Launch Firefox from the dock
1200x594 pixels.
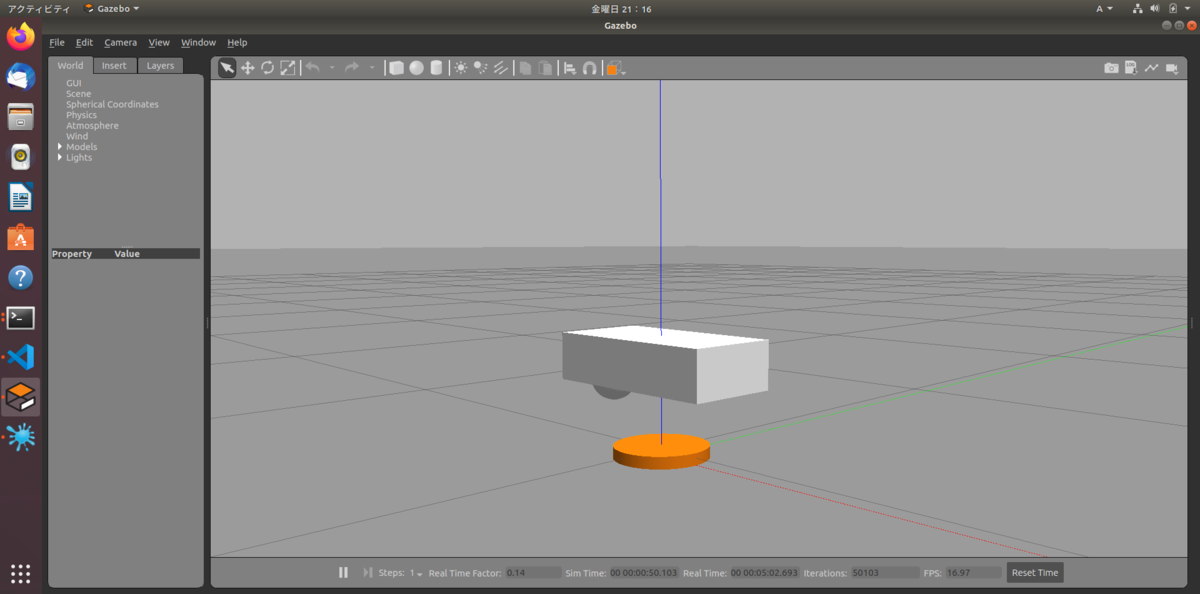pyautogui.click(x=20, y=38)
